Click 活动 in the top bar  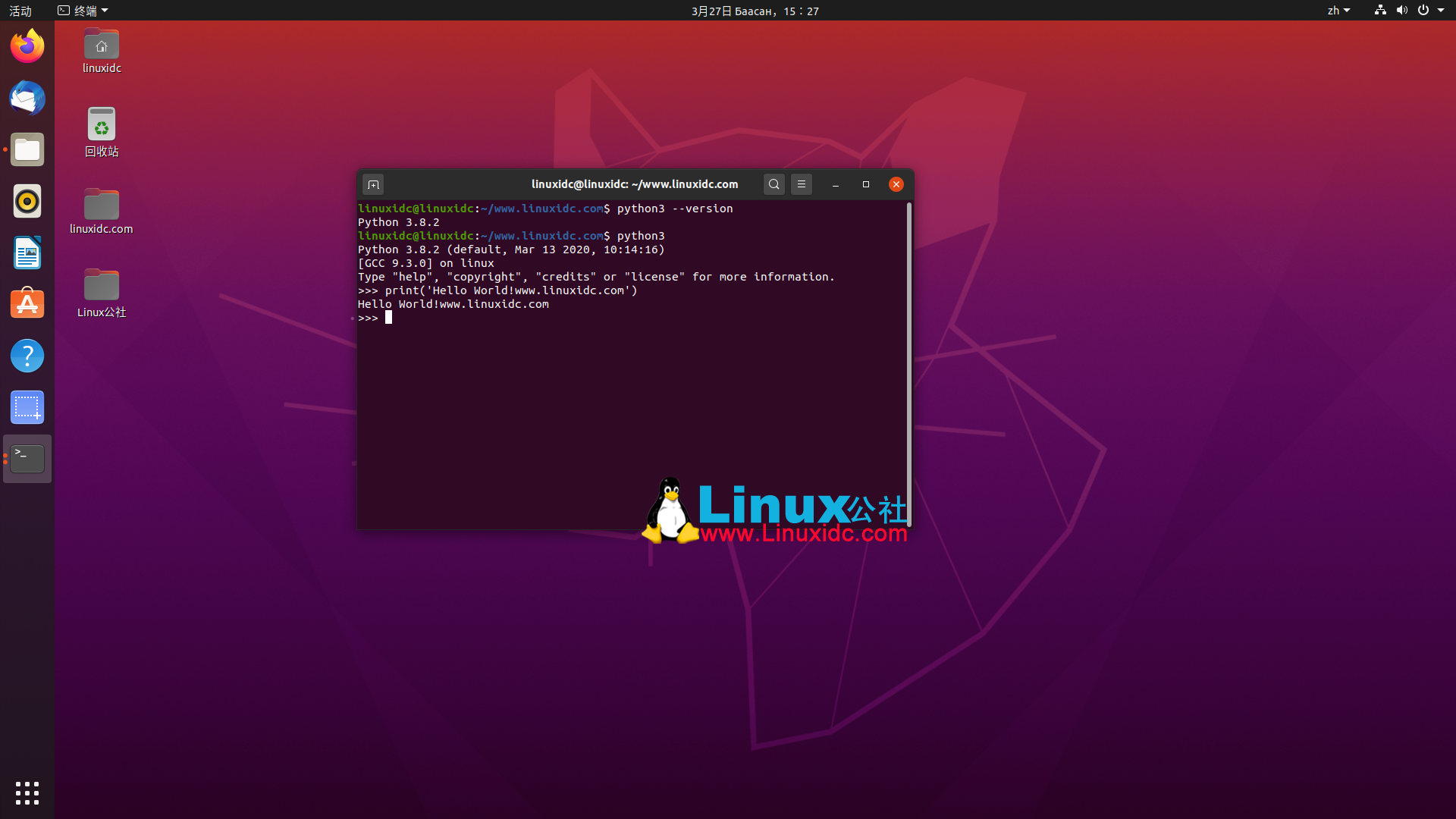coord(20,11)
